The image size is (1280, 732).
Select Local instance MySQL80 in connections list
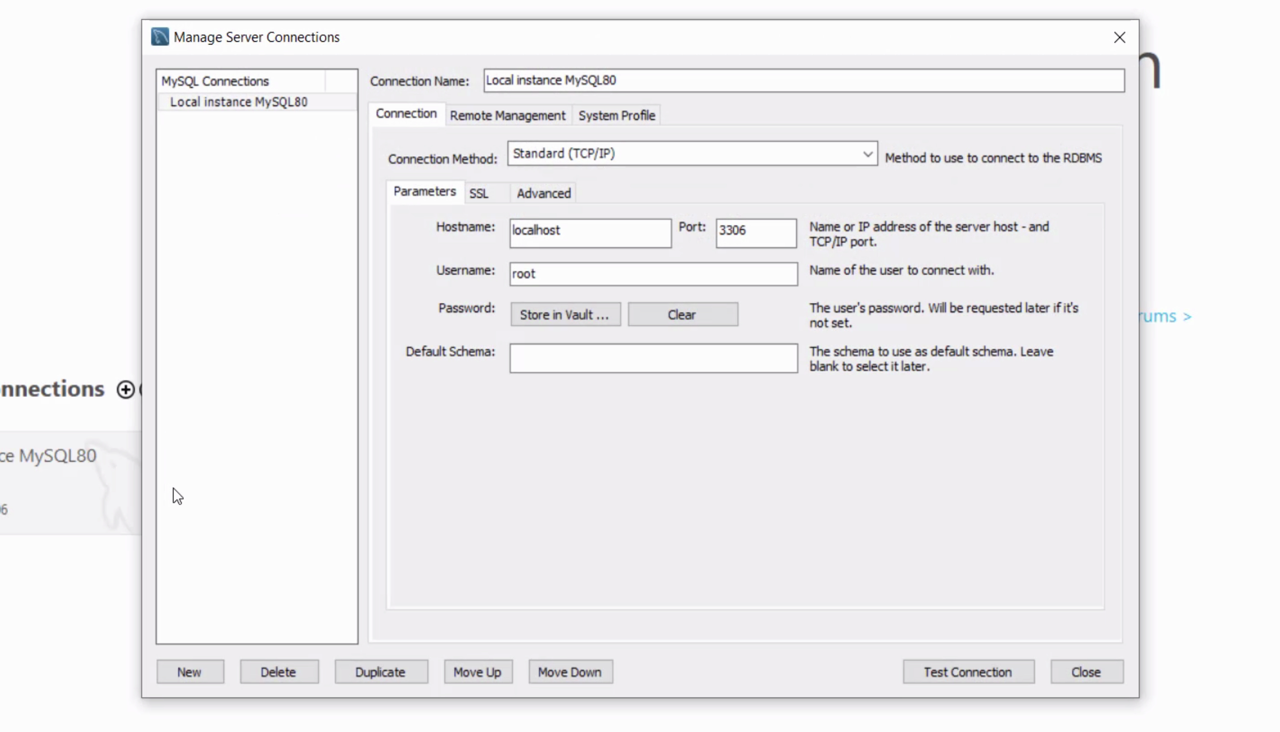pyautogui.click(x=239, y=102)
